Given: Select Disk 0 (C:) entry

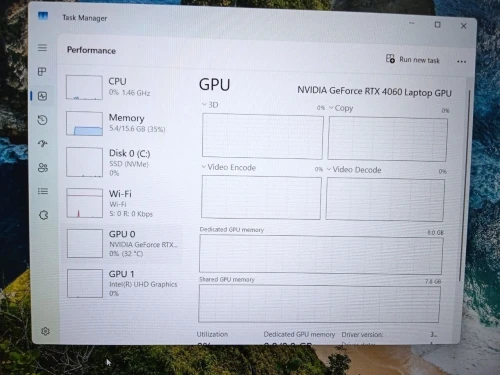Looking at the screenshot, I should coord(122,162).
